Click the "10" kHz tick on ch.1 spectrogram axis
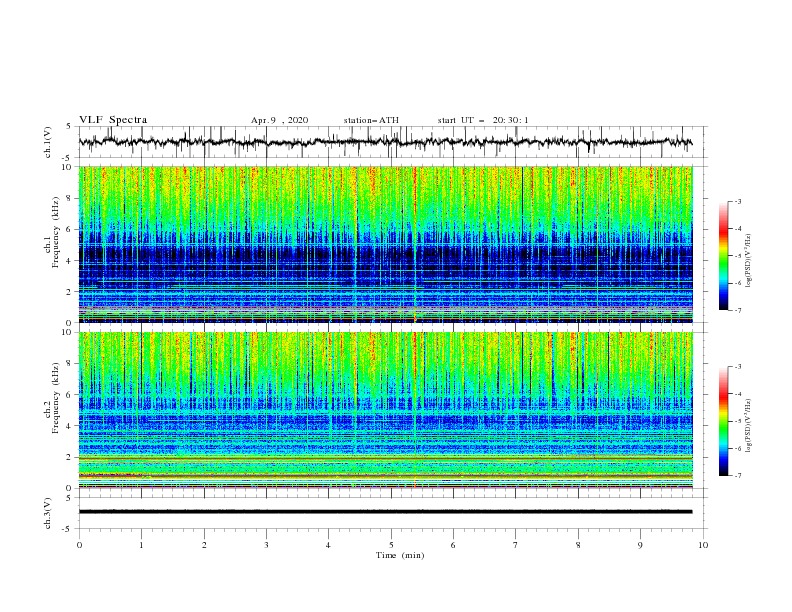The width and height of the screenshot is (792, 612). pos(68,167)
